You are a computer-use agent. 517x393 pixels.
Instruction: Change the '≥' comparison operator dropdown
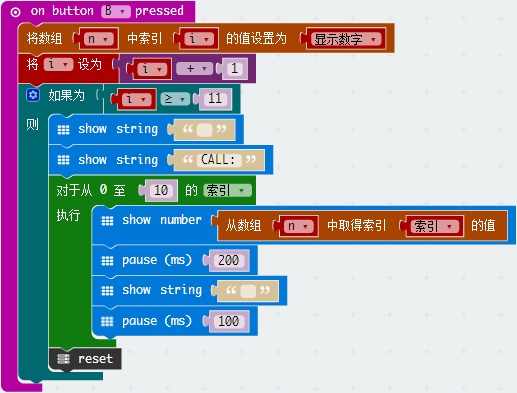point(175,99)
